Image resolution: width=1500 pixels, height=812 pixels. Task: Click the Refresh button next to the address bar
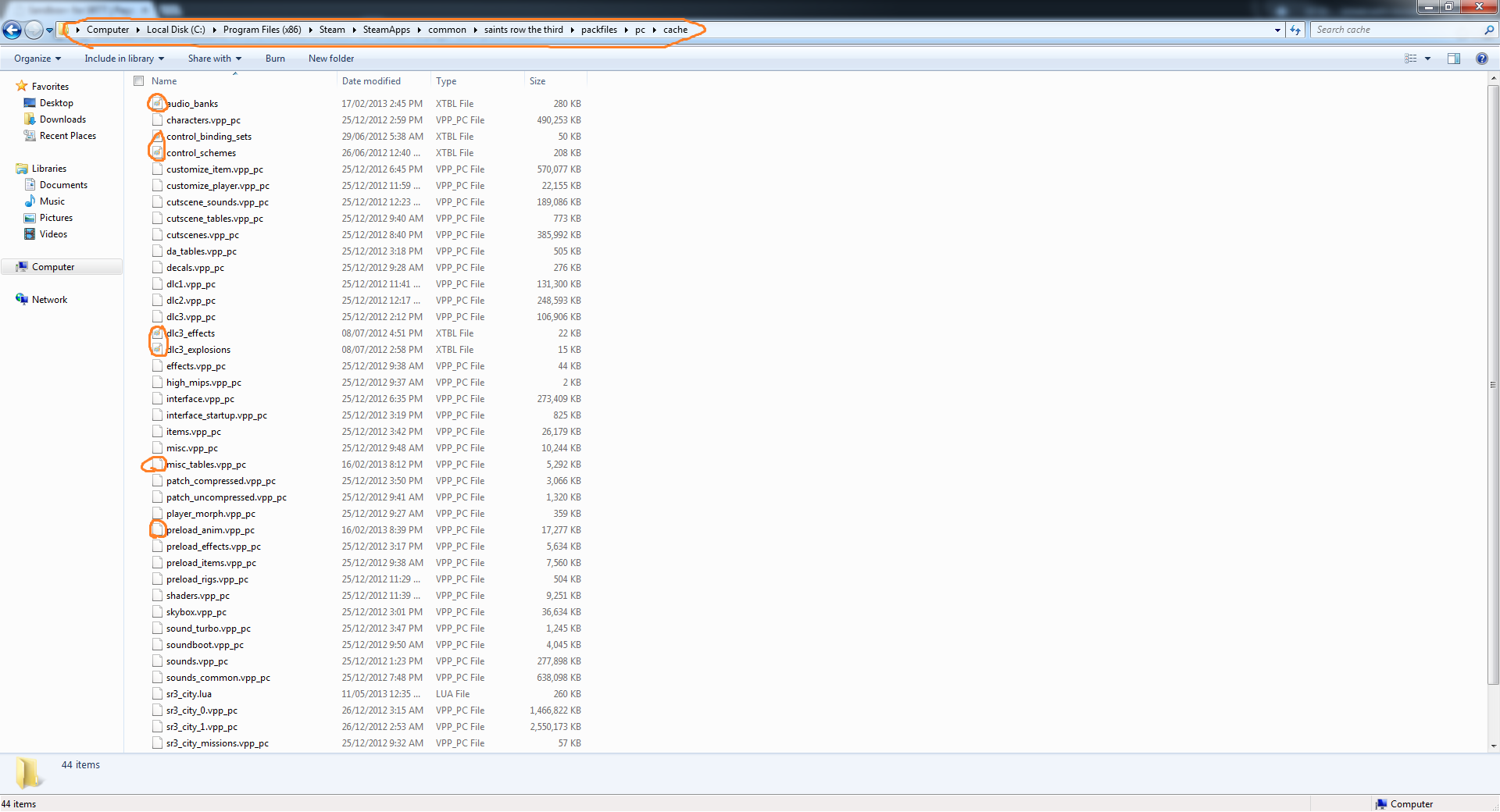click(1295, 30)
